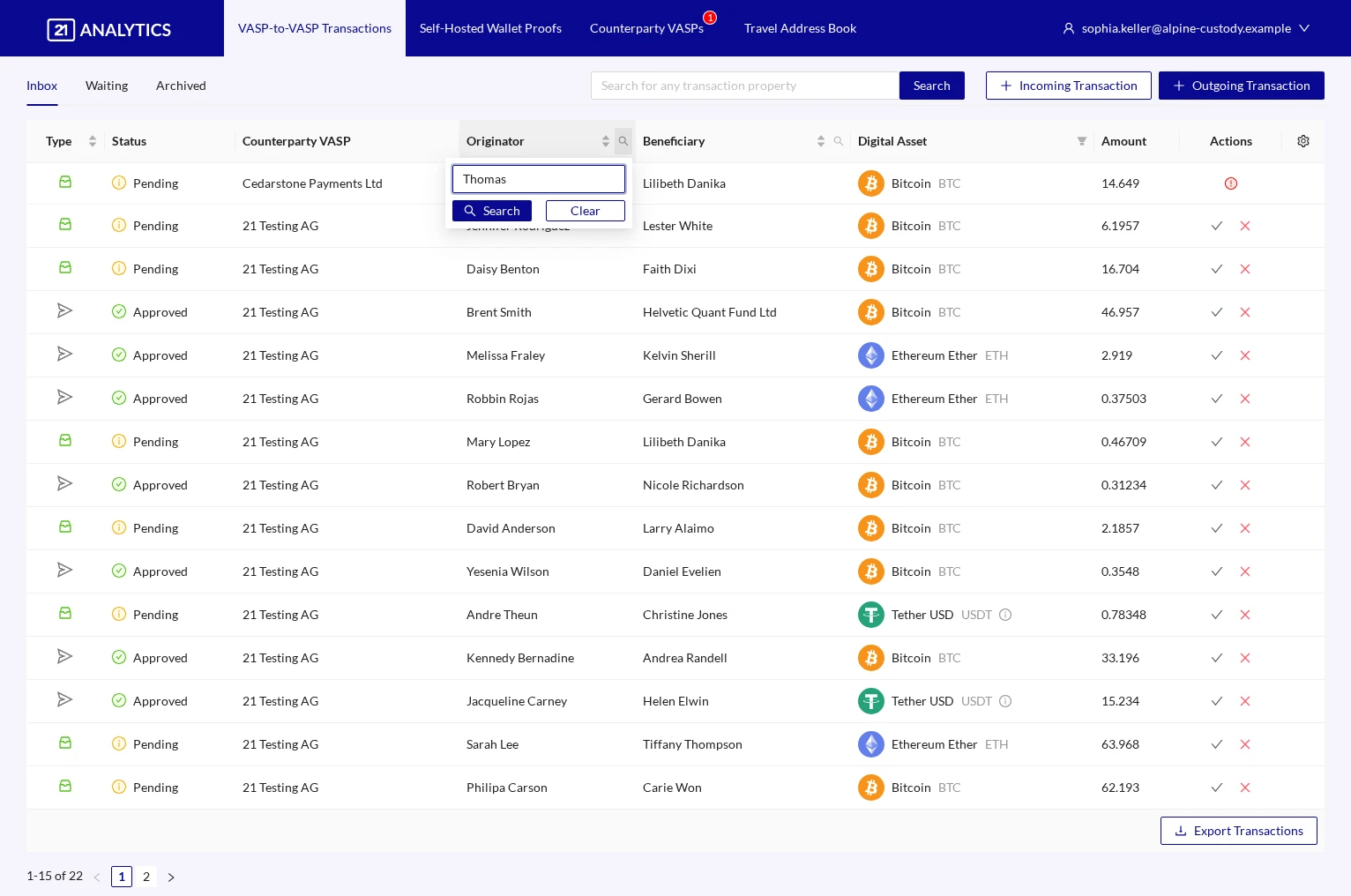Screen dimensions: 1351x896
Task: Click the next page arrow
Action: click(171, 877)
